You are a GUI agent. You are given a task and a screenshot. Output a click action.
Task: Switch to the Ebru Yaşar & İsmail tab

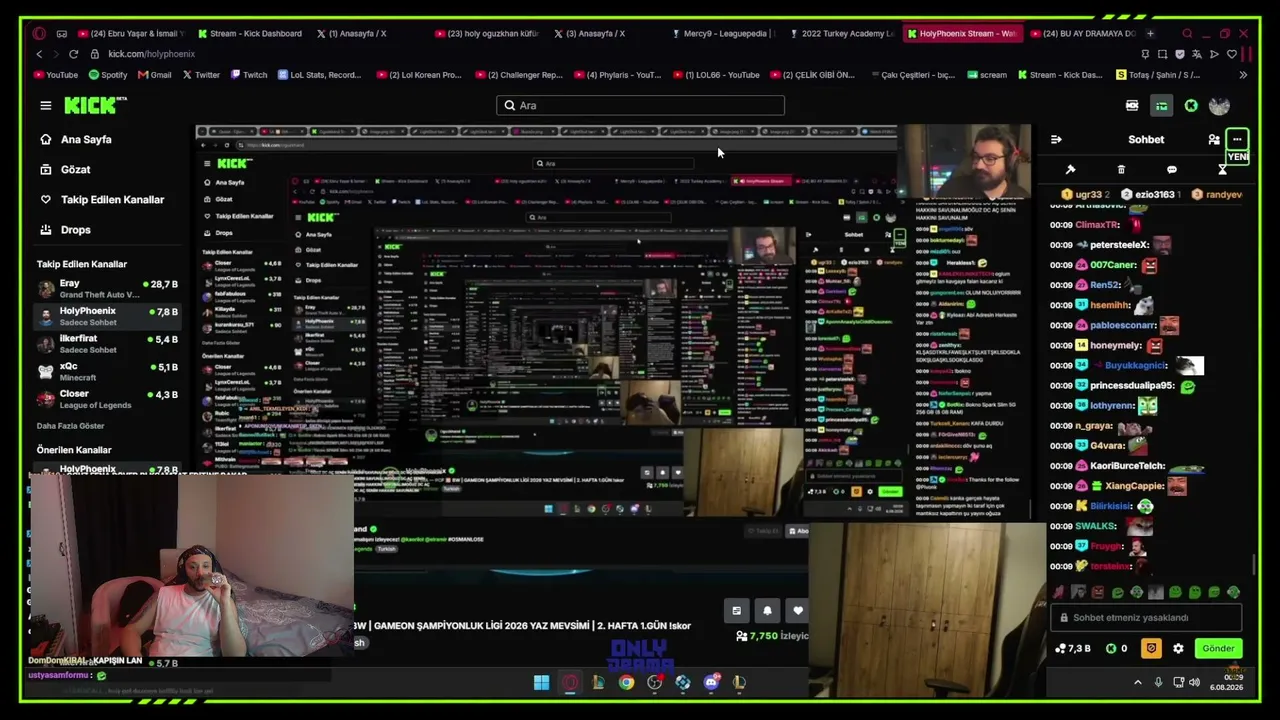coord(130,33)
